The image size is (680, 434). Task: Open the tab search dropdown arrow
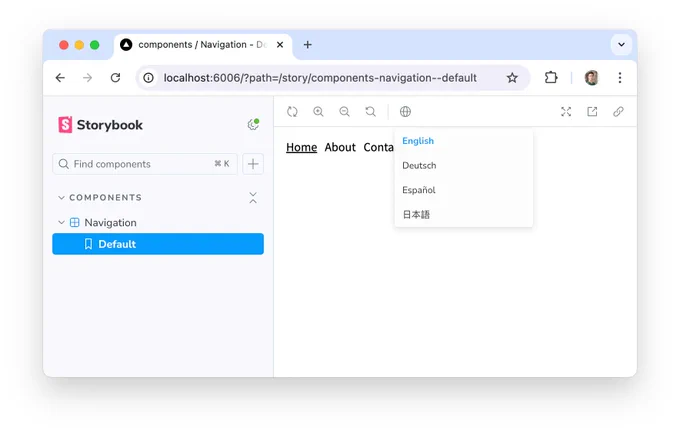point(621,45)
